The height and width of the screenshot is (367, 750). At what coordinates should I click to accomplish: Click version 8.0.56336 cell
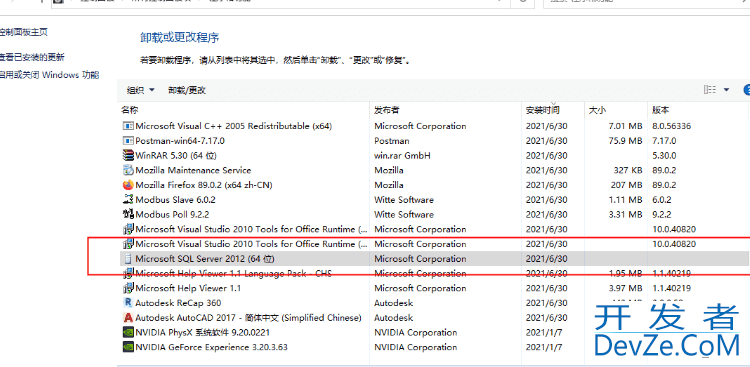pyautogui.click(x=672, y=126)
